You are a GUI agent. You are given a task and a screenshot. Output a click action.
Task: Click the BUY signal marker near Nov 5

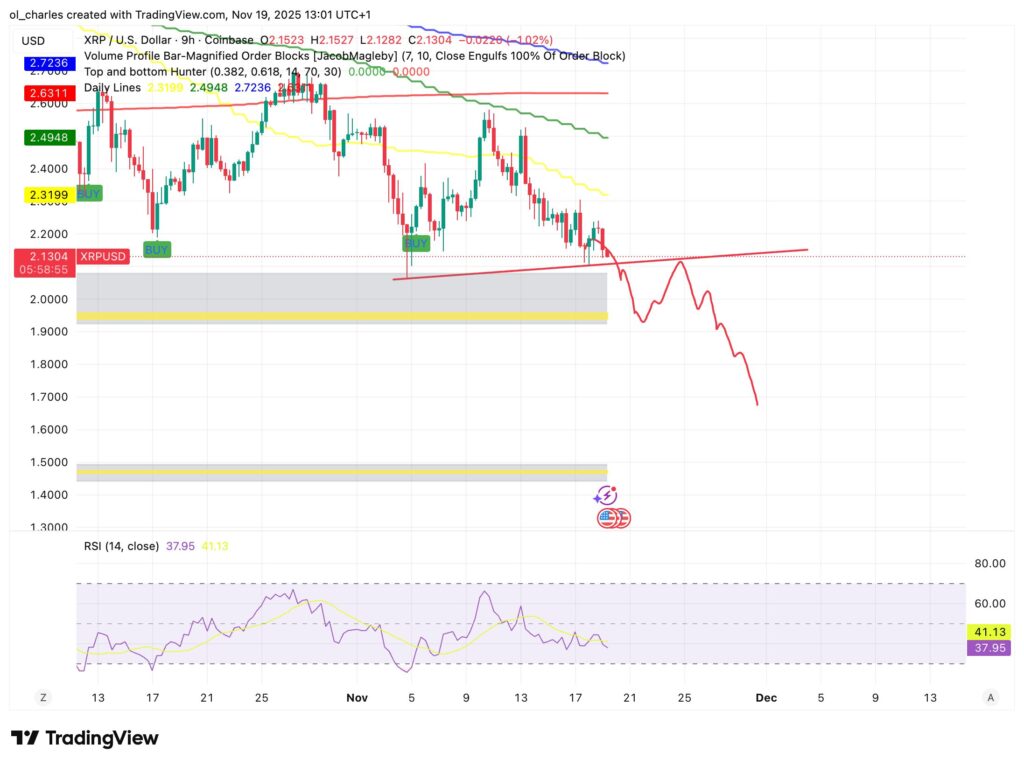coord(415,243)
